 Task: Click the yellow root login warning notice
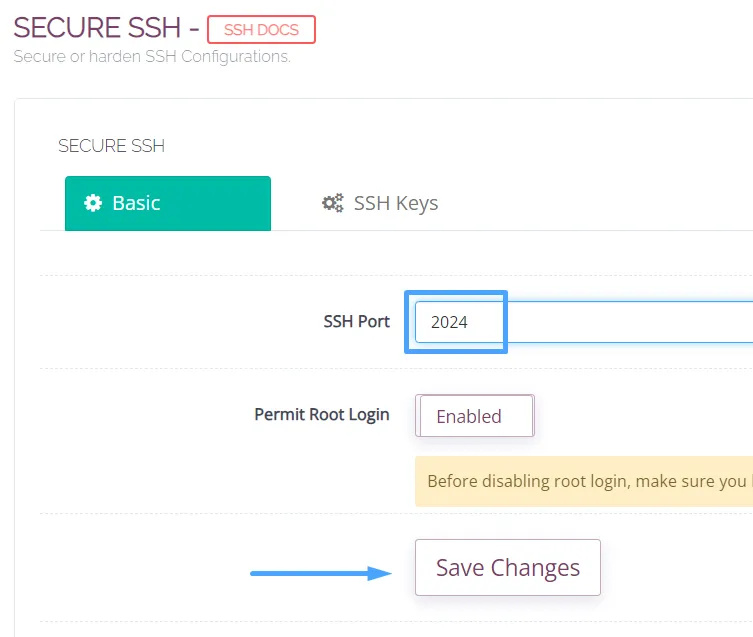coord(584,481)
